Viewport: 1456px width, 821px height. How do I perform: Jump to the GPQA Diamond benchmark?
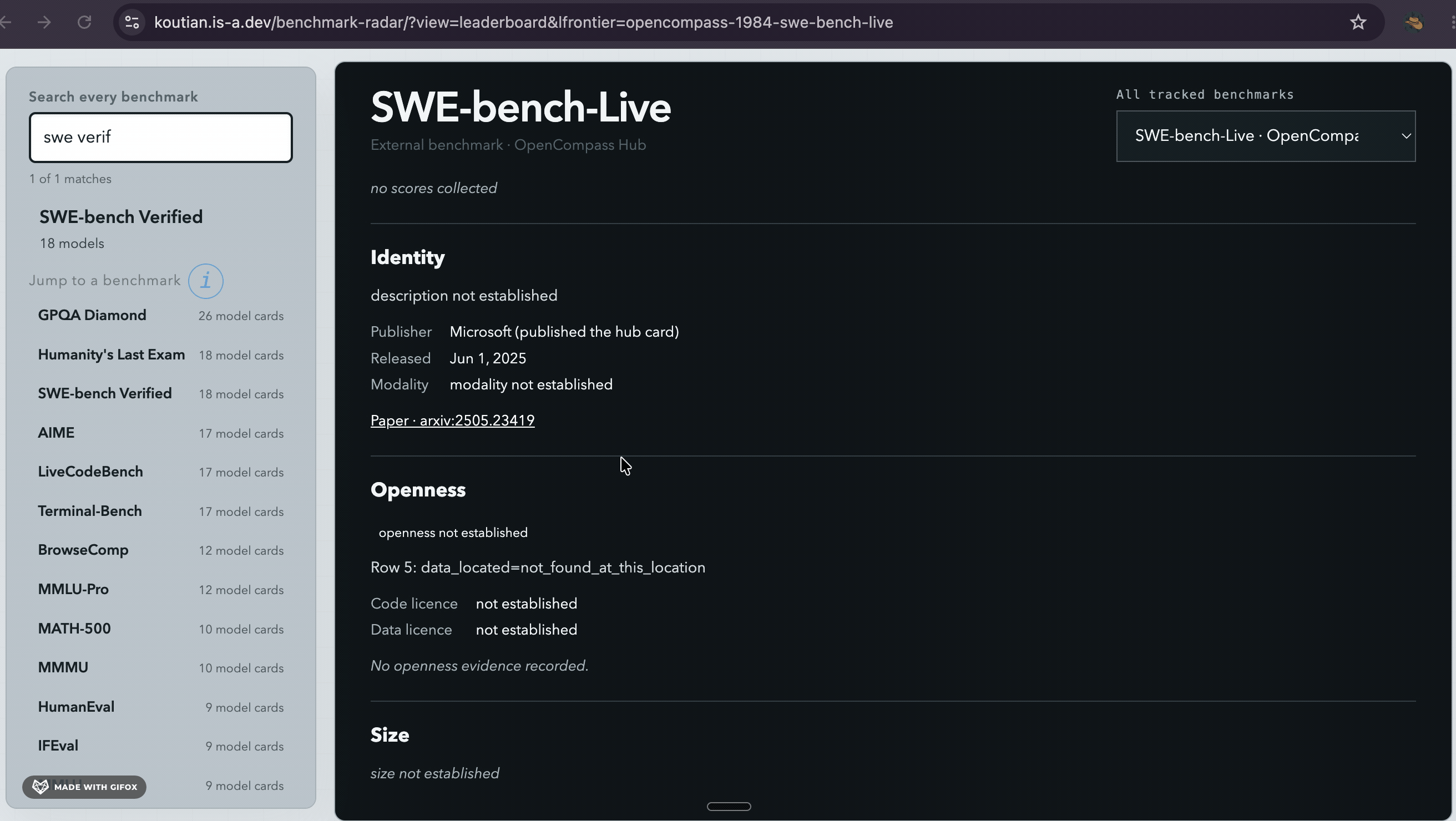click(x=160, y=315)
